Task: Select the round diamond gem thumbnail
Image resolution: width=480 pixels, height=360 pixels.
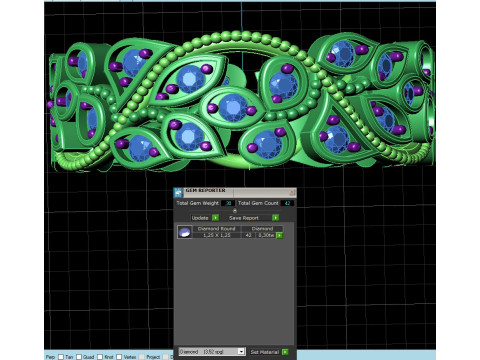Action: [x=184, y=232]
